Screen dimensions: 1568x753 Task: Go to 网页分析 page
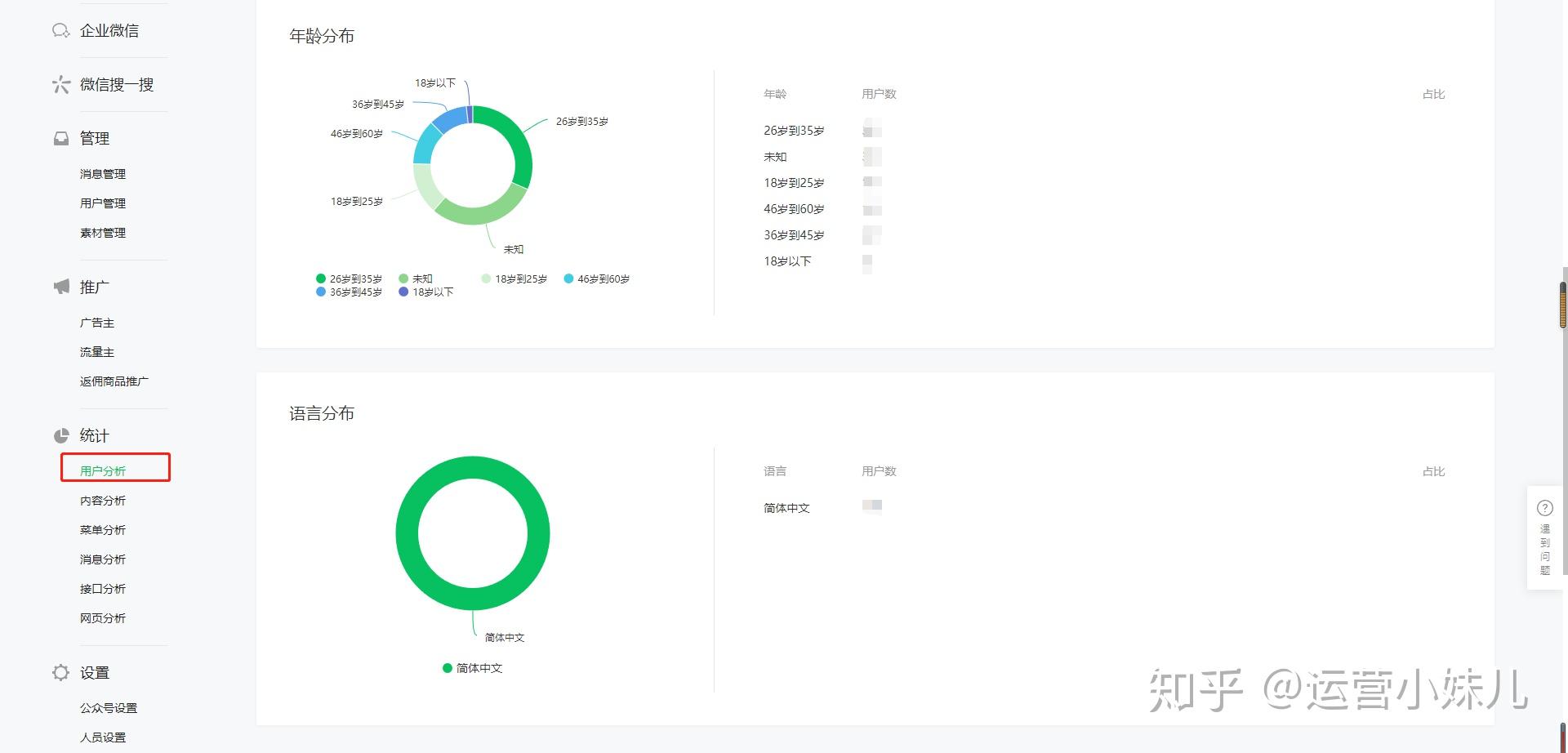pos(103,618)
